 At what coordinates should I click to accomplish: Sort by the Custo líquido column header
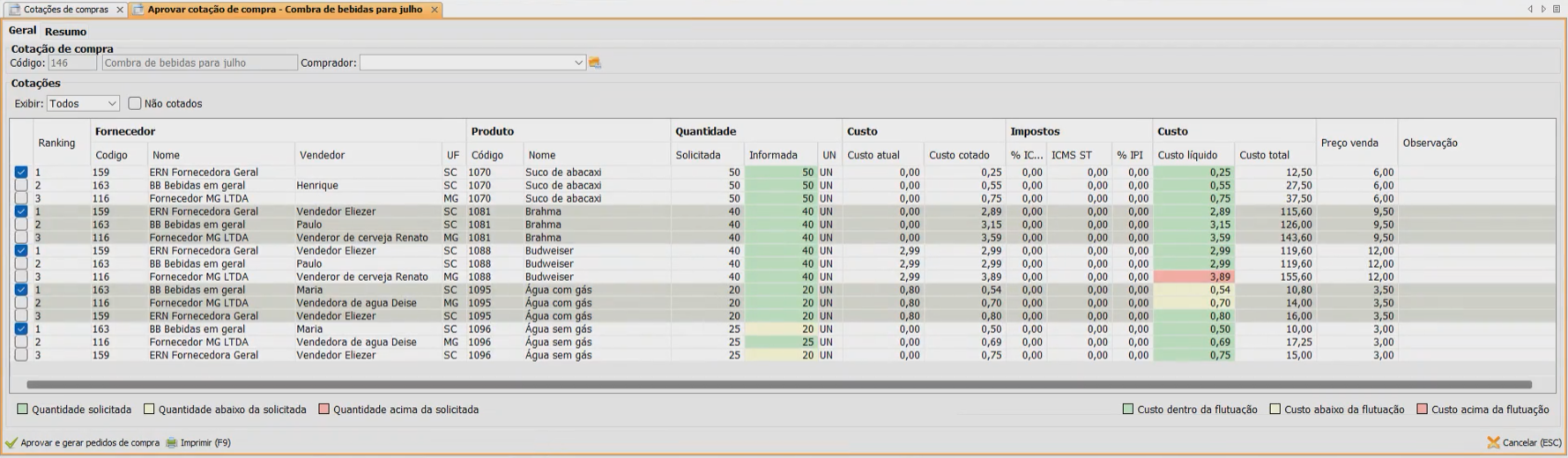1187,155
